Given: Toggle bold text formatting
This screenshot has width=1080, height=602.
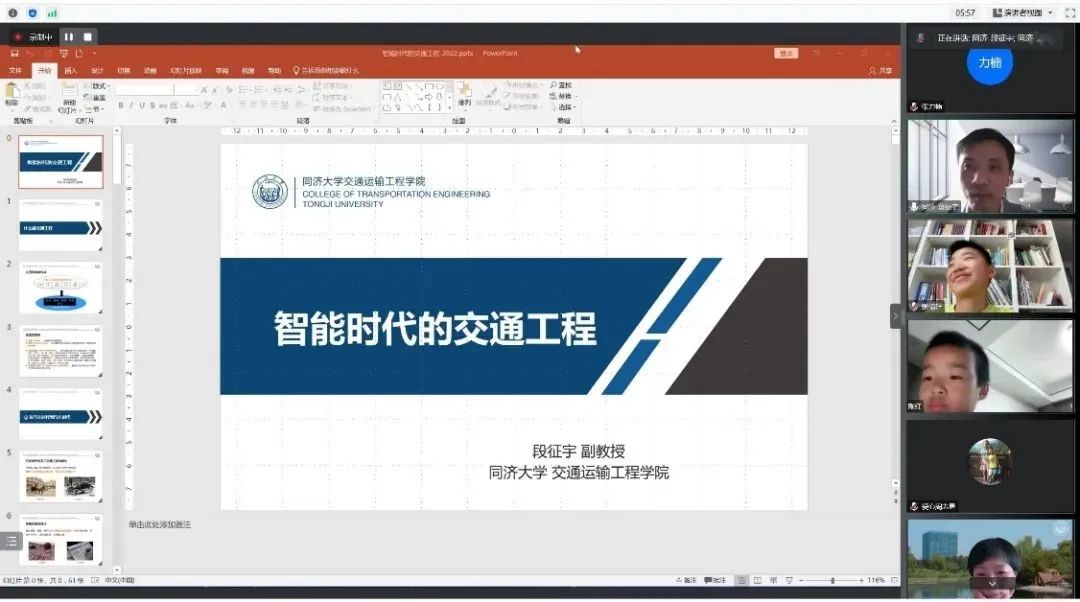Looking at the screenshot, I should (x=120, y=105).
